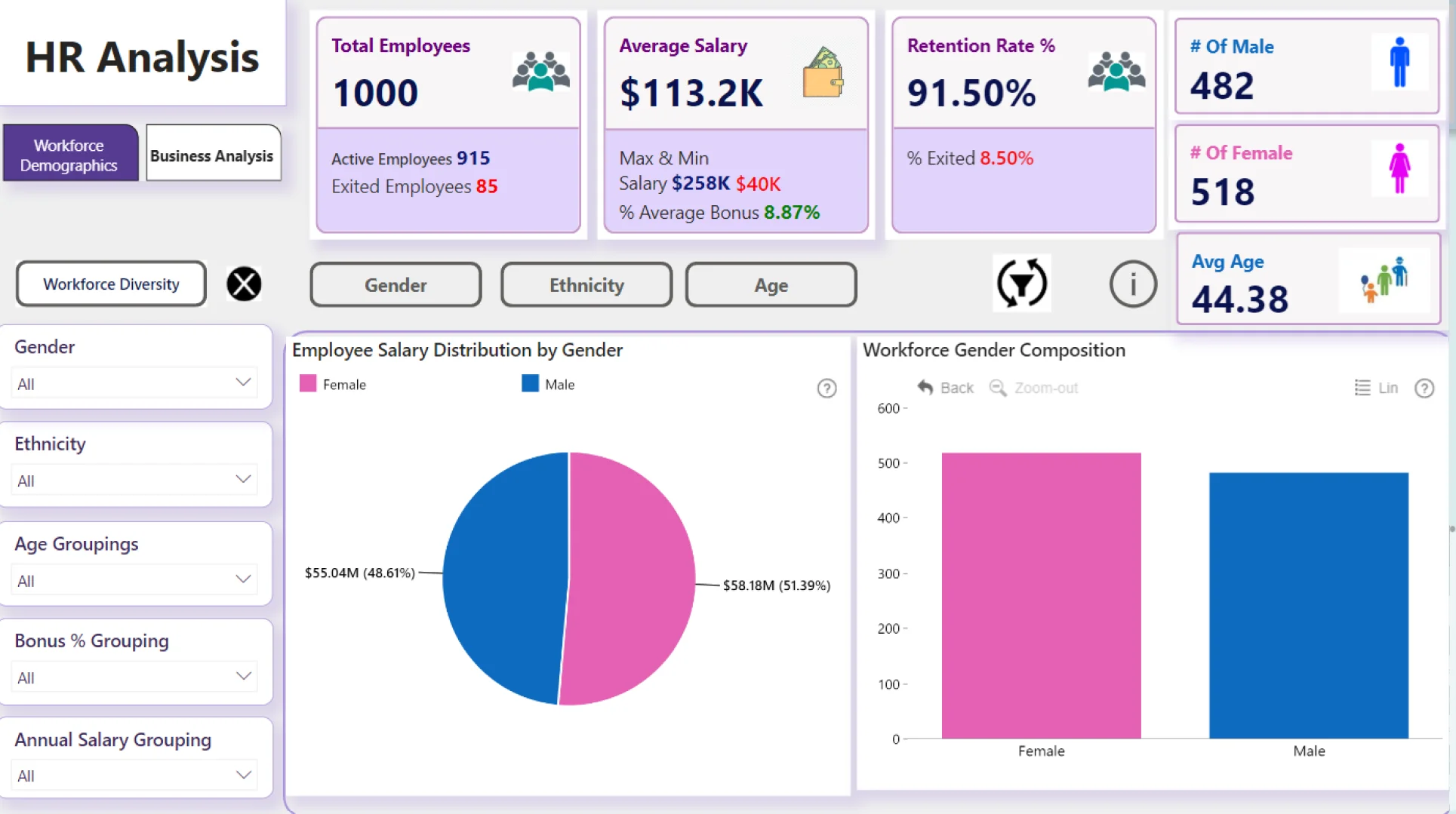Click the Employee Salary Distribution by Gender title

[x=457, y=350]
